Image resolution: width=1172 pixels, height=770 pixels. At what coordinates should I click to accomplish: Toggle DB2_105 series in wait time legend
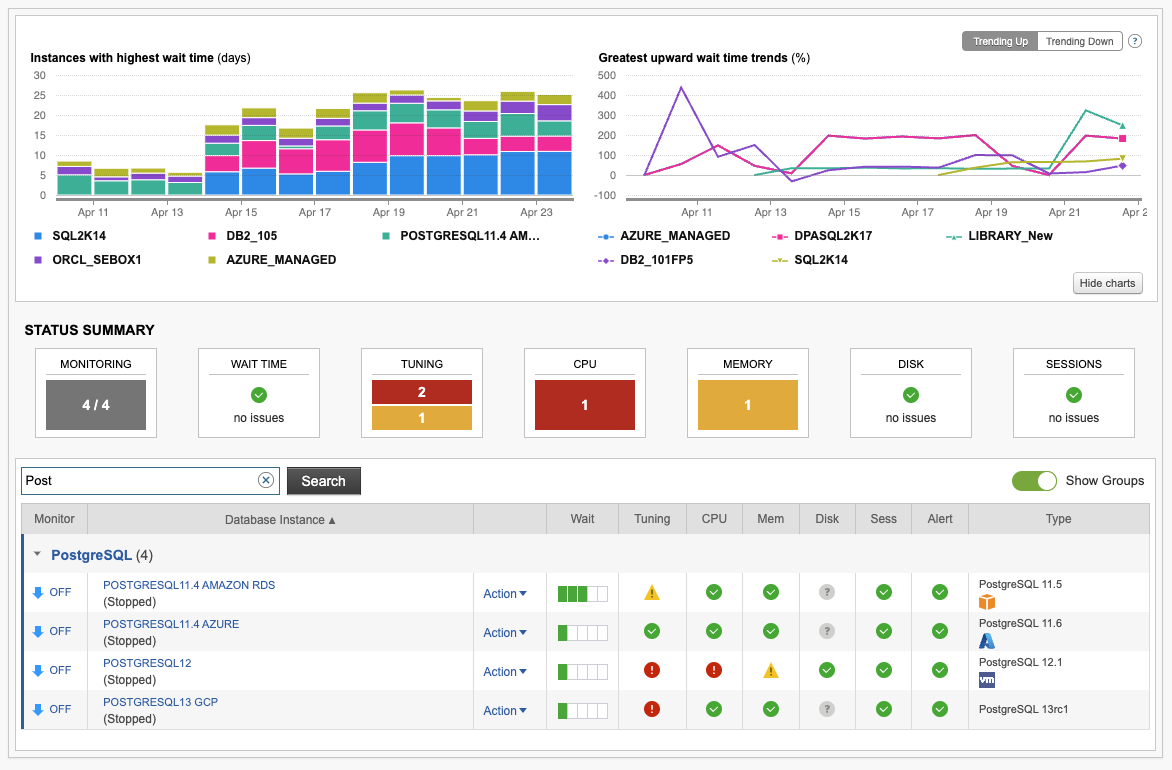[x=243, y=235]
